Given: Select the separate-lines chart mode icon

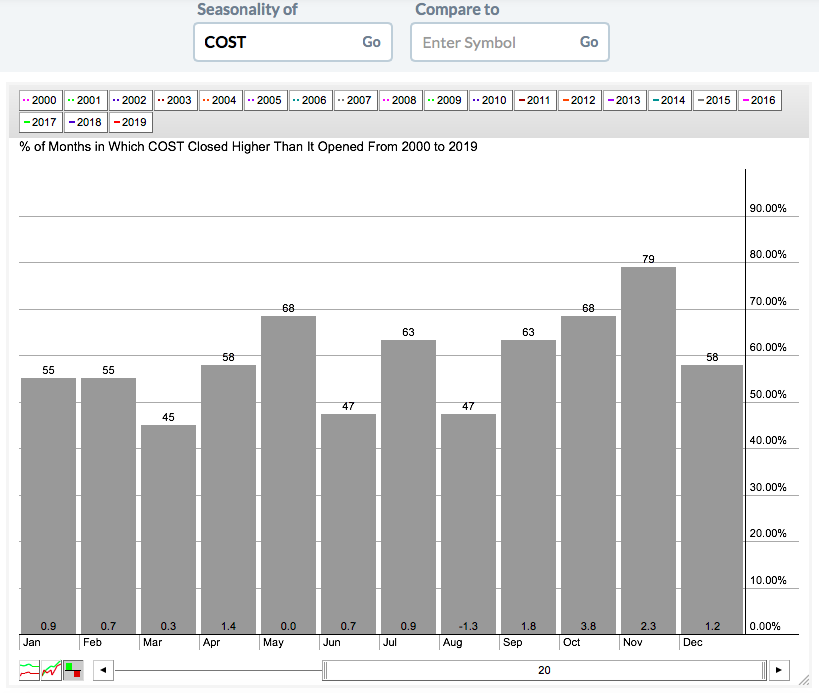Looking at the screenshot, I should [30, 670].
